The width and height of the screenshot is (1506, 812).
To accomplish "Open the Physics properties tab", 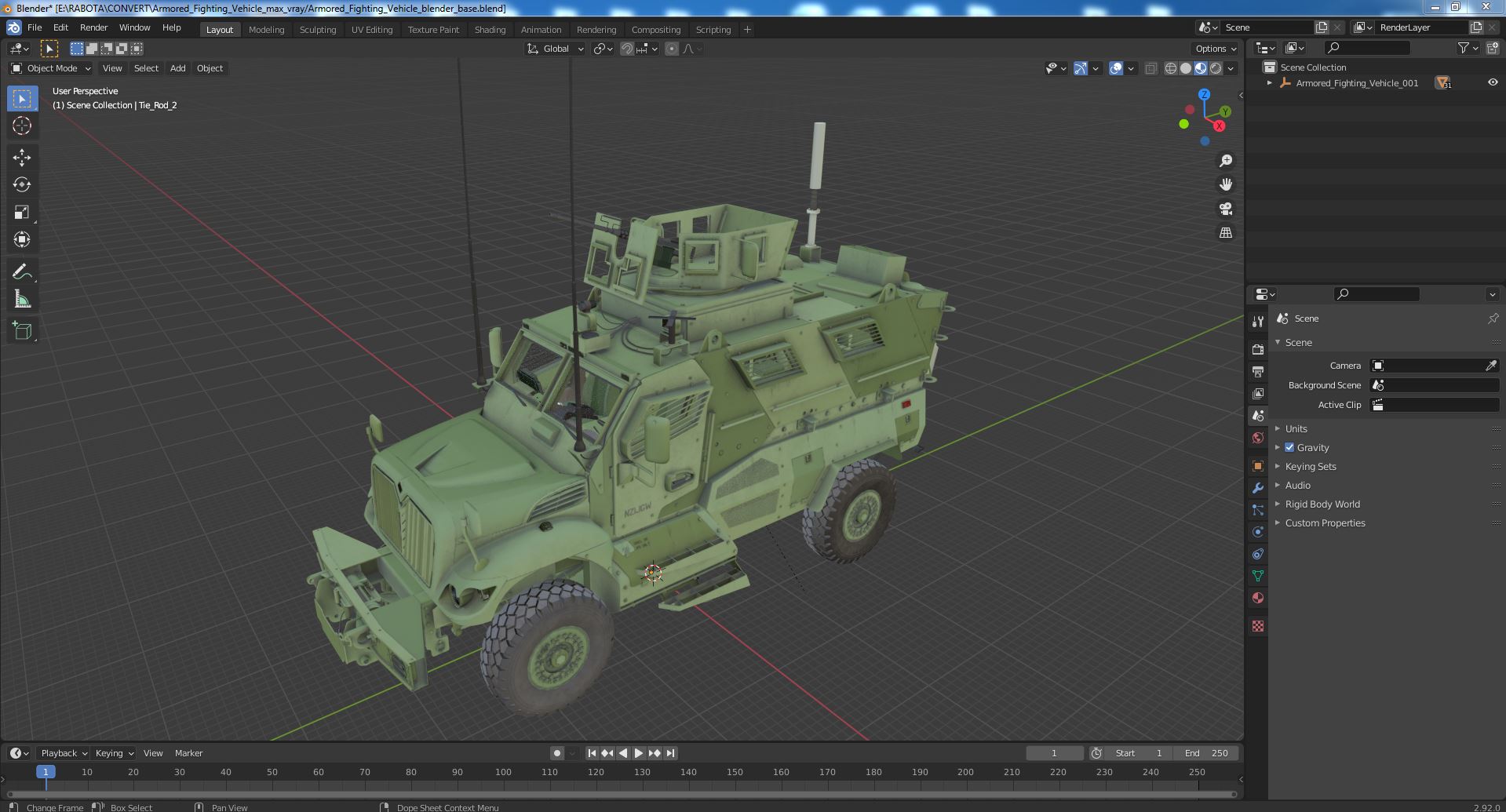I will [1258, 532].
